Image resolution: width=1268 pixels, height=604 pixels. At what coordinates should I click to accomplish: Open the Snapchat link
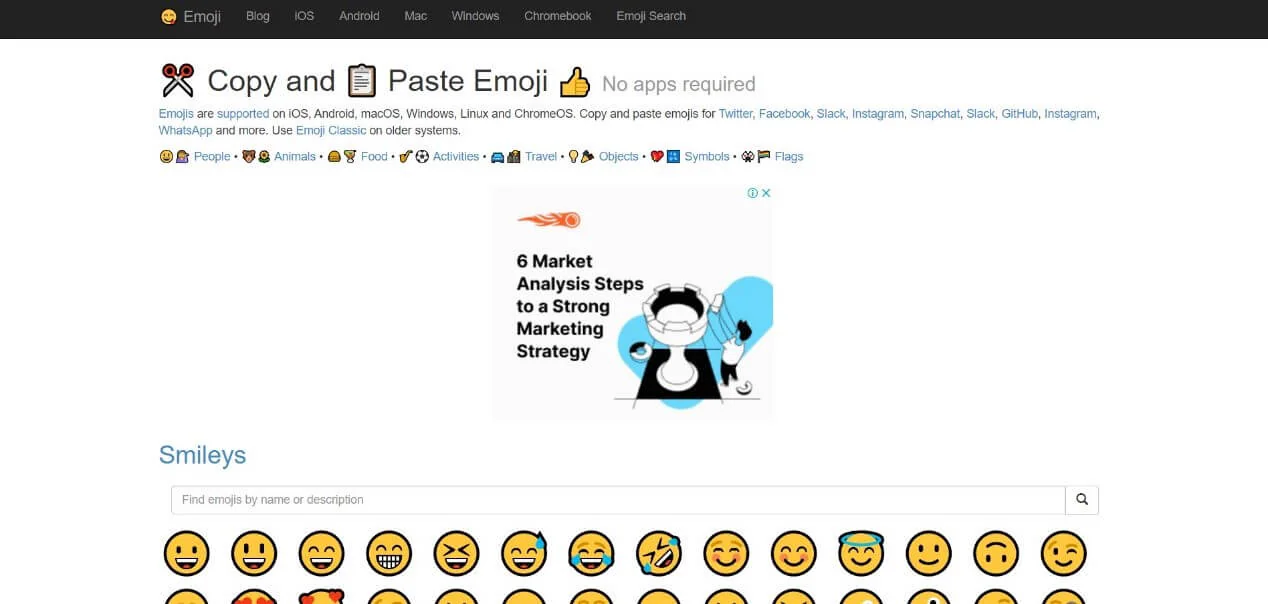click(935, 114)
